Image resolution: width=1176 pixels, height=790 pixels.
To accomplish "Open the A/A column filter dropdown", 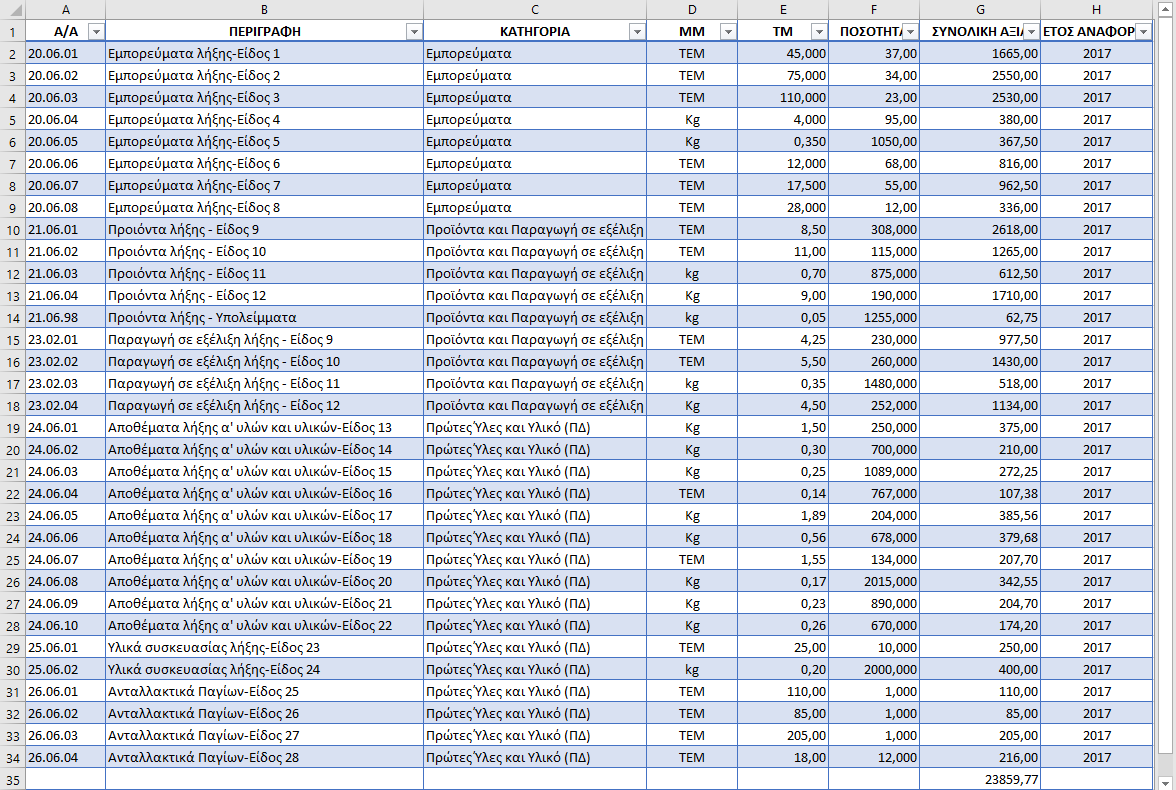I will 96,32.
